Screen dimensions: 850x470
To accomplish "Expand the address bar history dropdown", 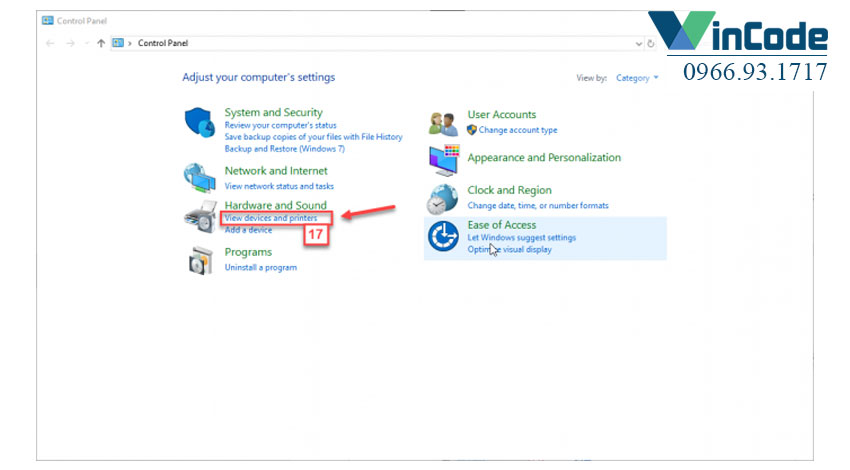I will [x=639, y=44].
